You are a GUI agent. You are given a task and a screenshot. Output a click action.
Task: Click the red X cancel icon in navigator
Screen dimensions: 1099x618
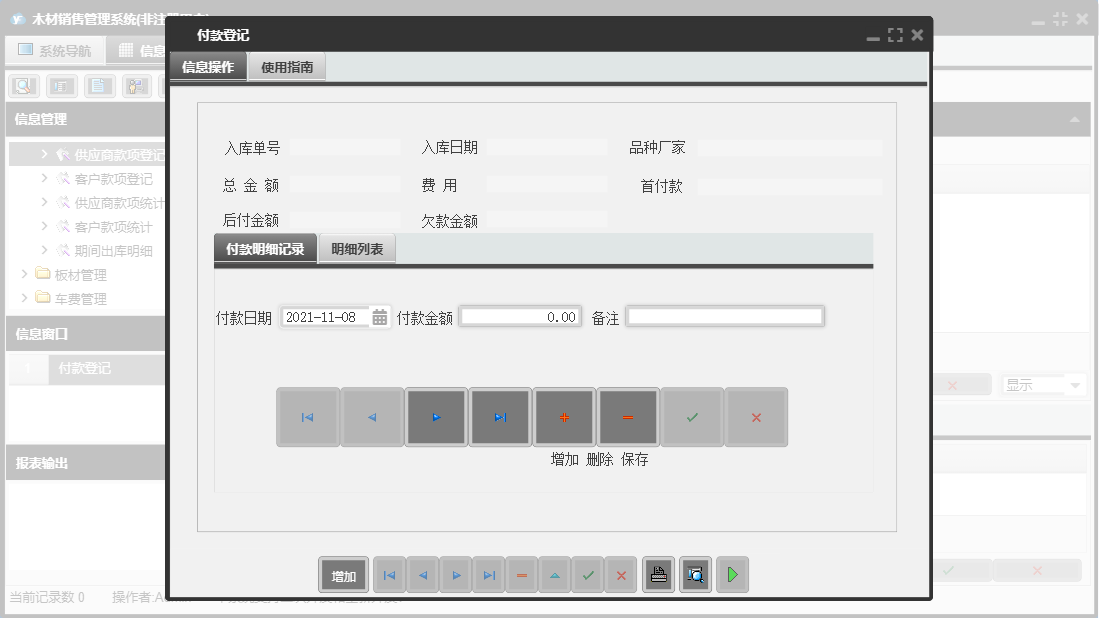click(756, 416)
